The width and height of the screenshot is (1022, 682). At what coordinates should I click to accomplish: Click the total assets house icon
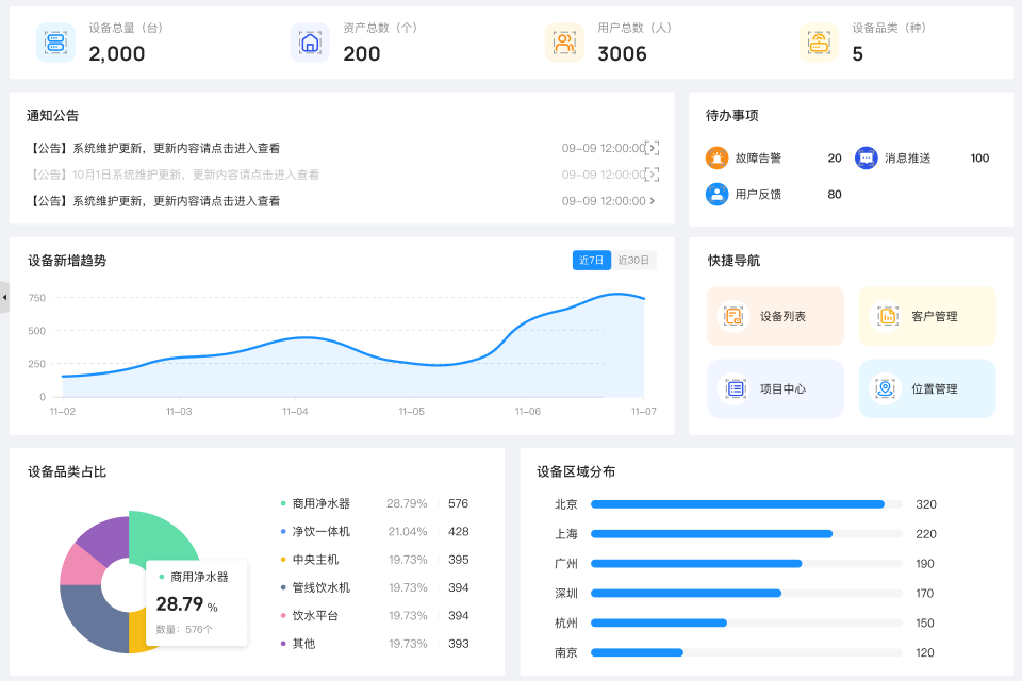(x=310, y=42)
